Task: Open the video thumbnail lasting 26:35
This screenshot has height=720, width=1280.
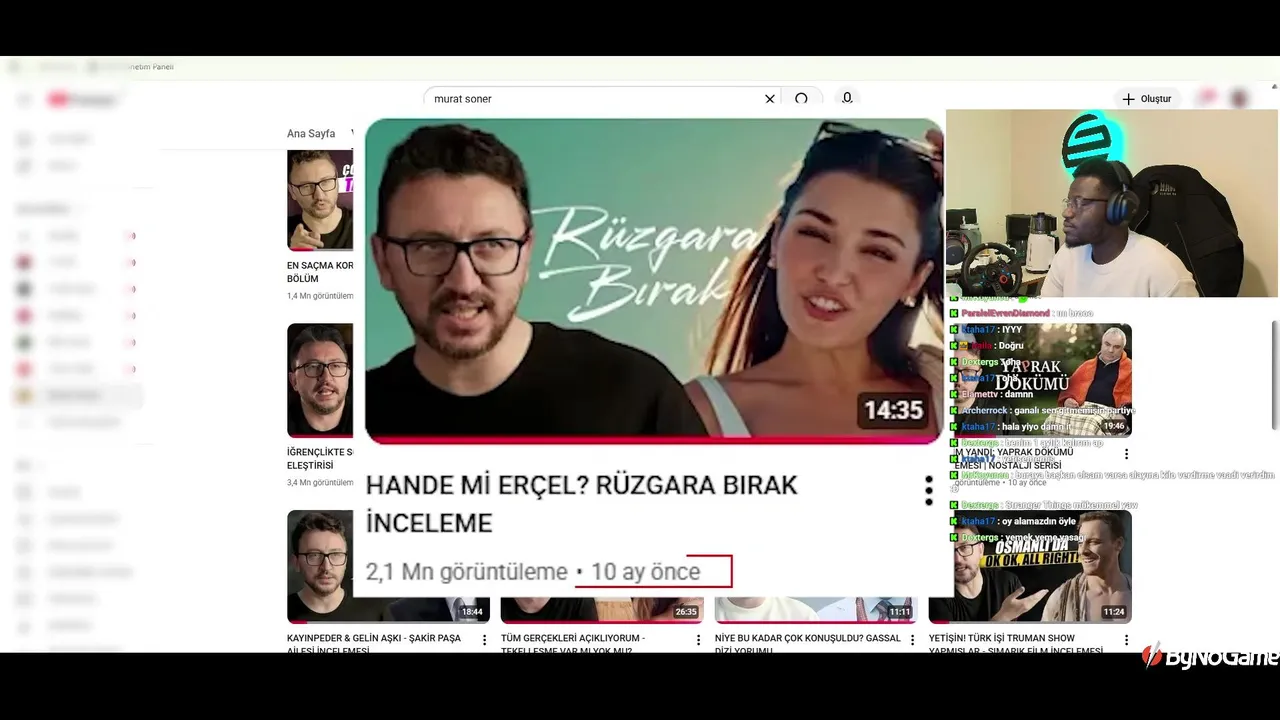Action: click(x=602, y=609)
